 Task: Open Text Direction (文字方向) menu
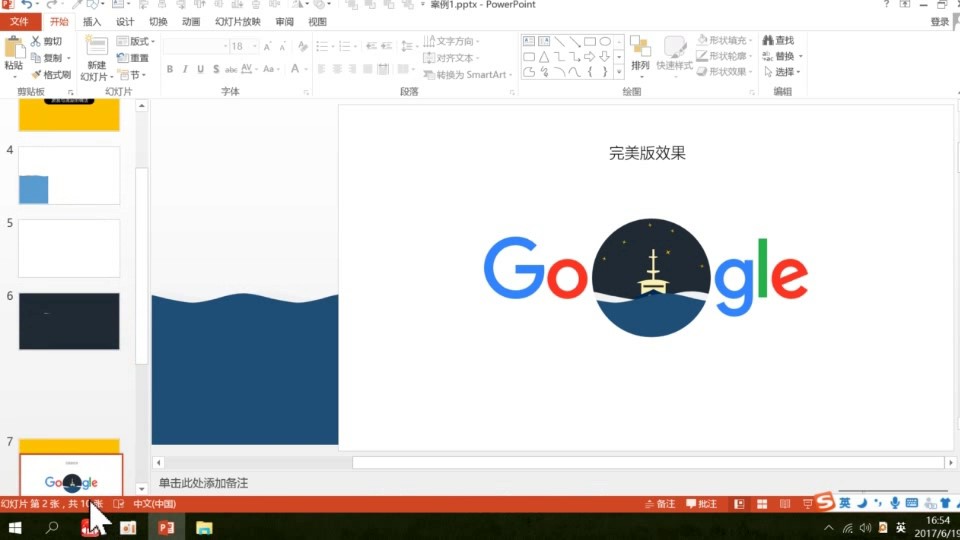click(451, 41)
